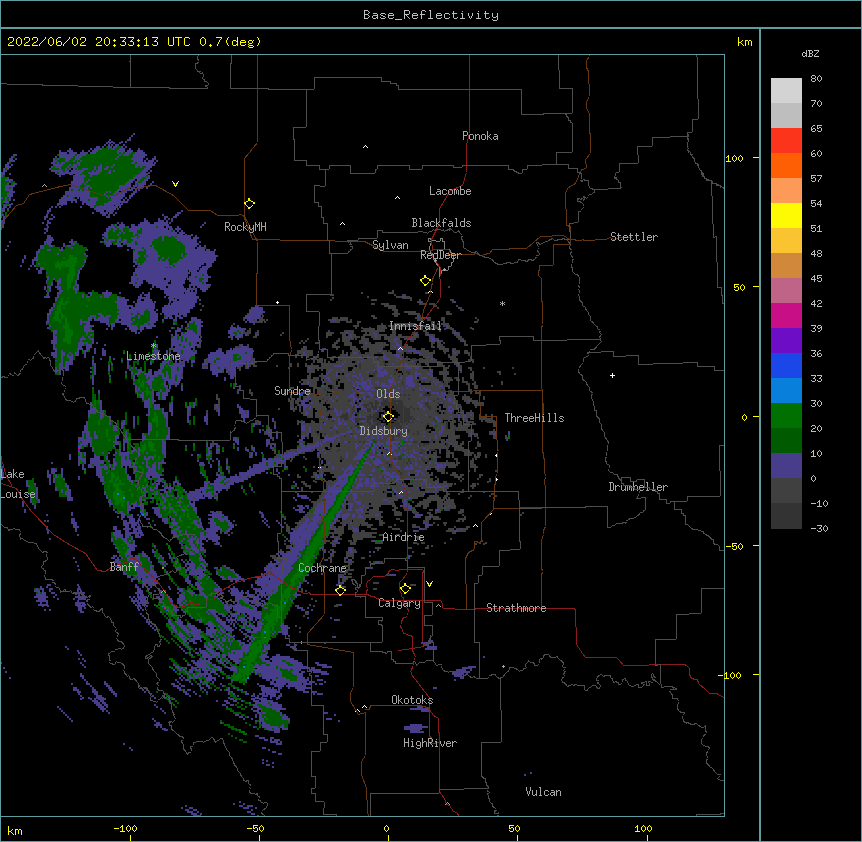Click the RockyMH label

(245, 227)
